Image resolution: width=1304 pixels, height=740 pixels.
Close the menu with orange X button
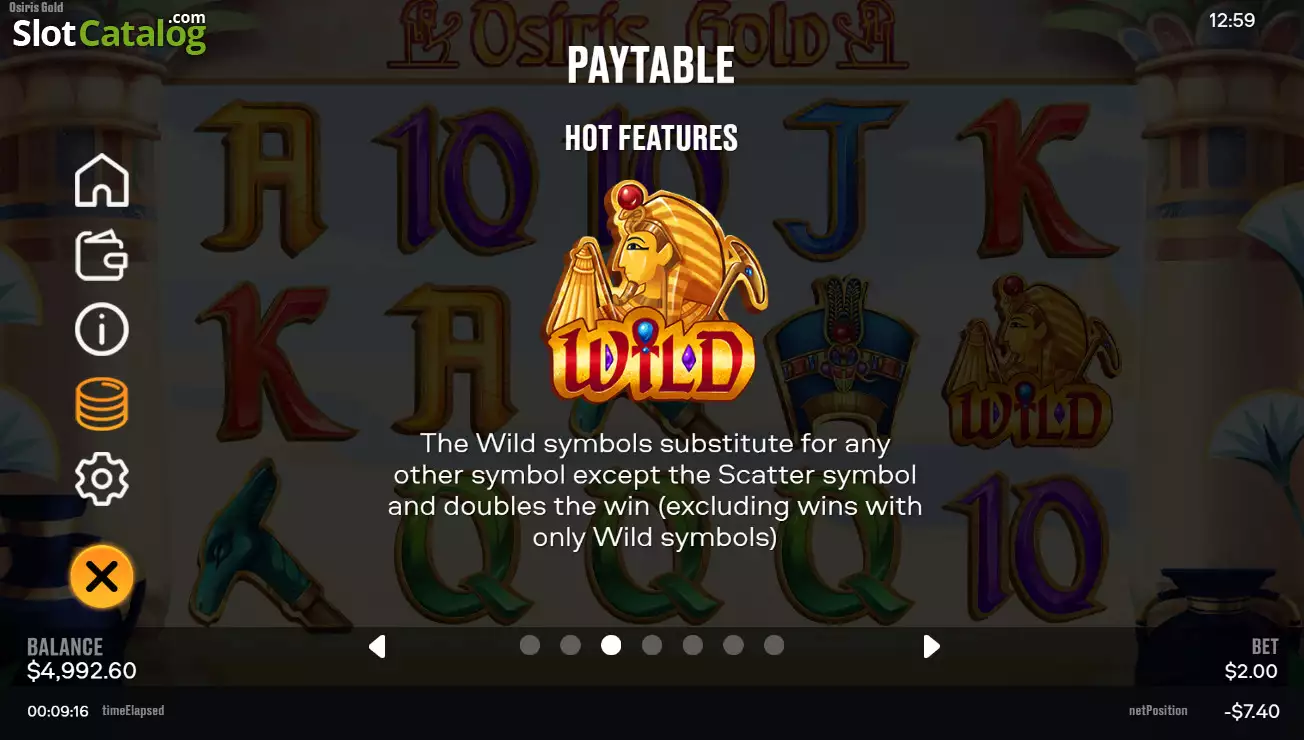tap(101, 577)
